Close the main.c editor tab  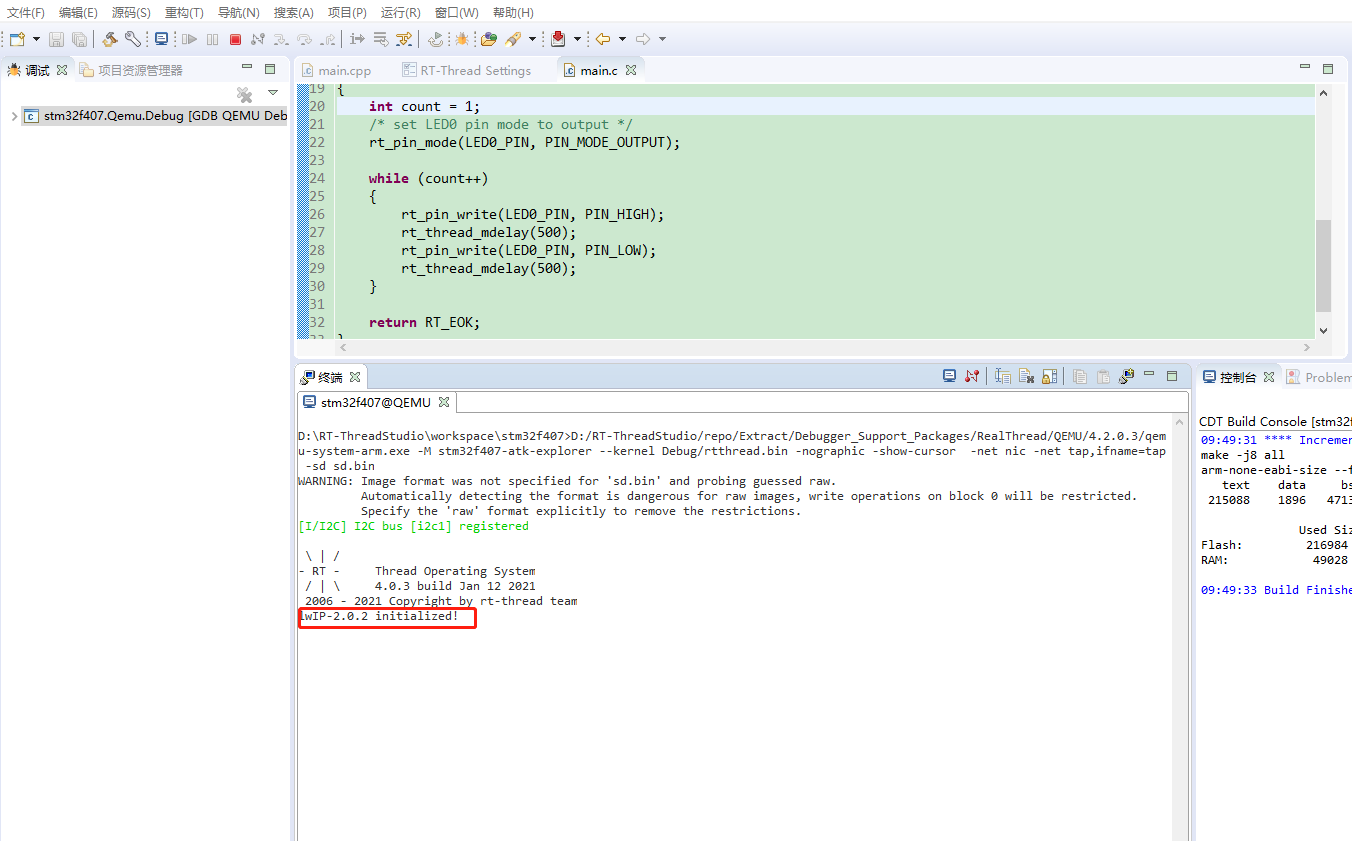(x=631, y=70)
